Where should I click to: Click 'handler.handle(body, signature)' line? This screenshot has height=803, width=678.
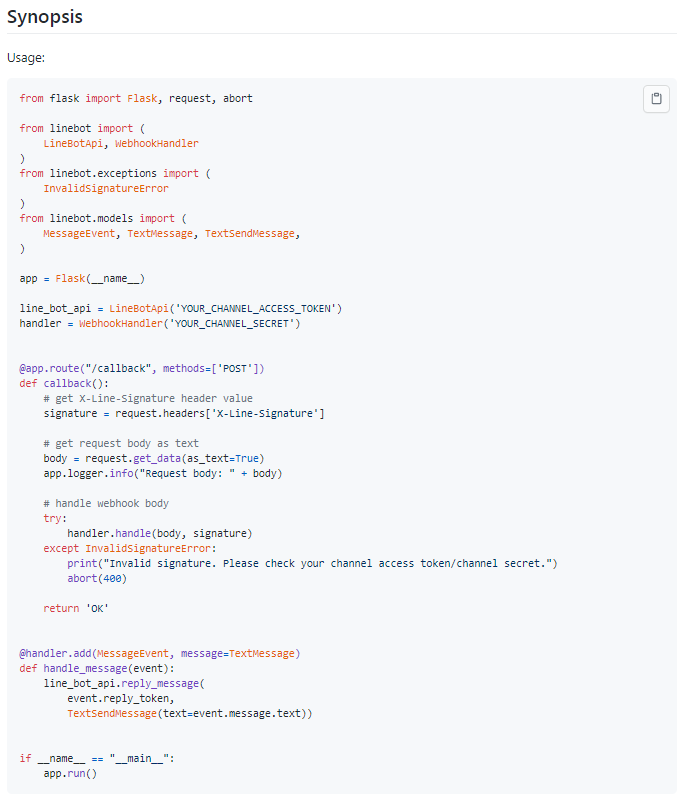160,533
